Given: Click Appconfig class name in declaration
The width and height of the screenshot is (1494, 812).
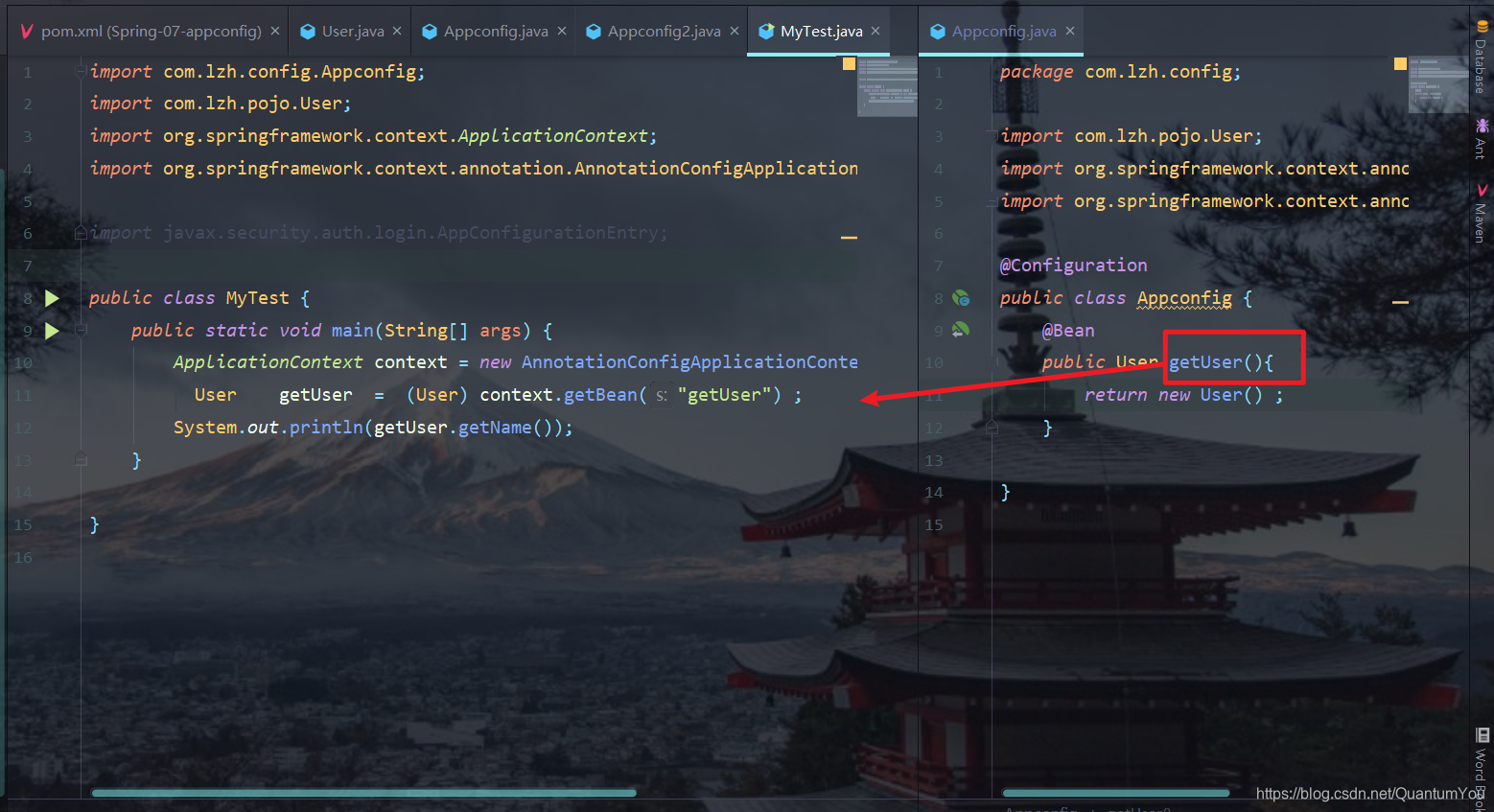Looking at the screenshot, I should 1184,298.
